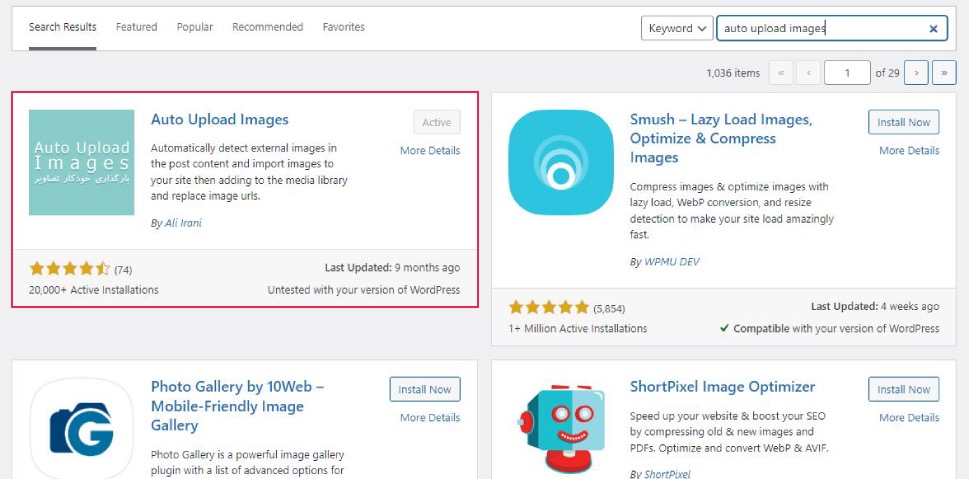Open More Details for Smush
This screenshot has width=969, height=479.
[x=909, y=150]
